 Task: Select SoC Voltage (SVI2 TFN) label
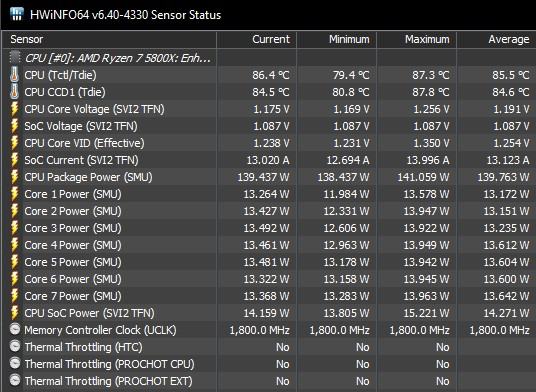click(81, 126)
